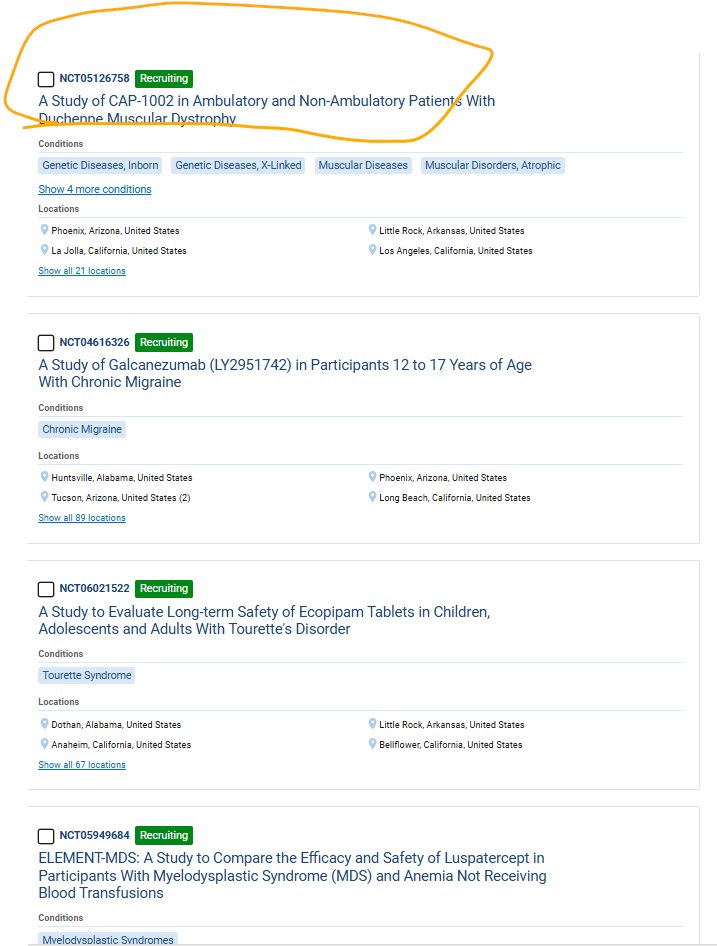Image resolution: width=717 pixels, height=946 pixels.
Task: Click the Genetic Diseases, X-Linked tag
Action: pyautogui.click(x=238, y=165)
